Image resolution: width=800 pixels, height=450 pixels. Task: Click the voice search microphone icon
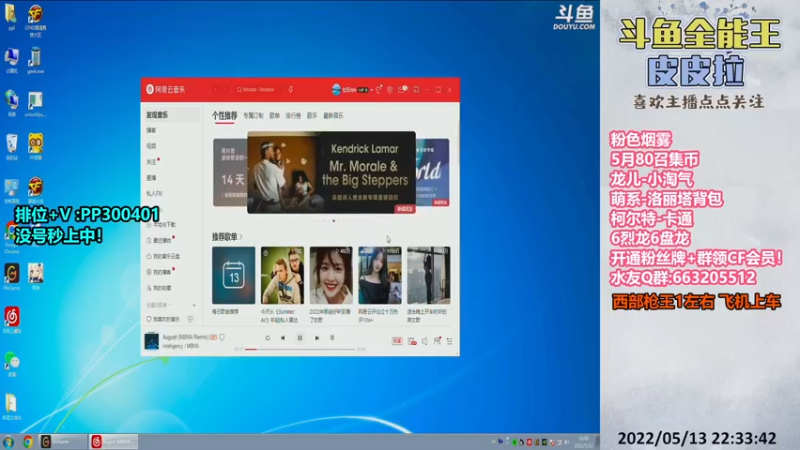click(x=290, y=90)
